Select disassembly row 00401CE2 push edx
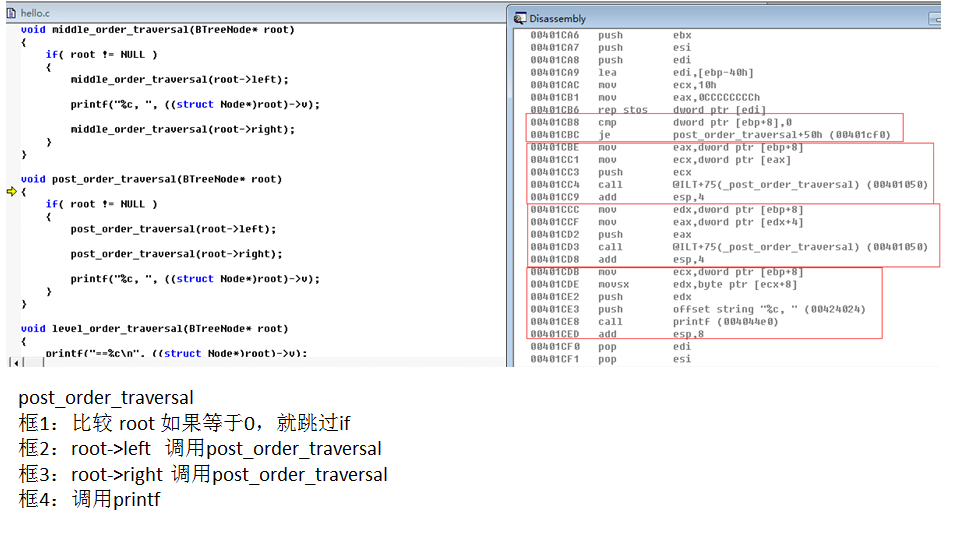Image resolution: width=955 pixels, height=533 pixels. click(611, 297)
